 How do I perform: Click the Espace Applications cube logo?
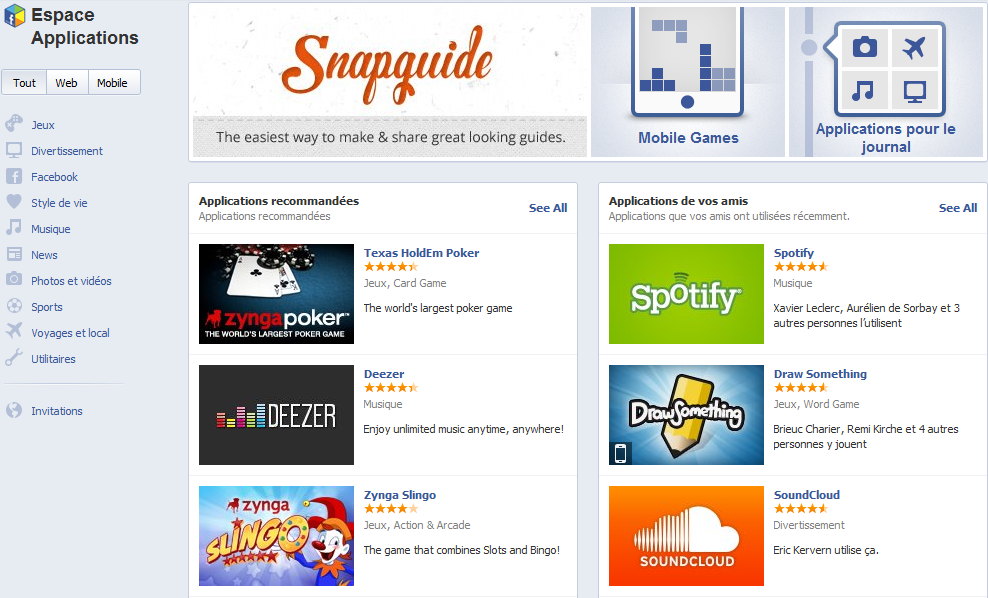pyautogui.click(x=14, y=16)
